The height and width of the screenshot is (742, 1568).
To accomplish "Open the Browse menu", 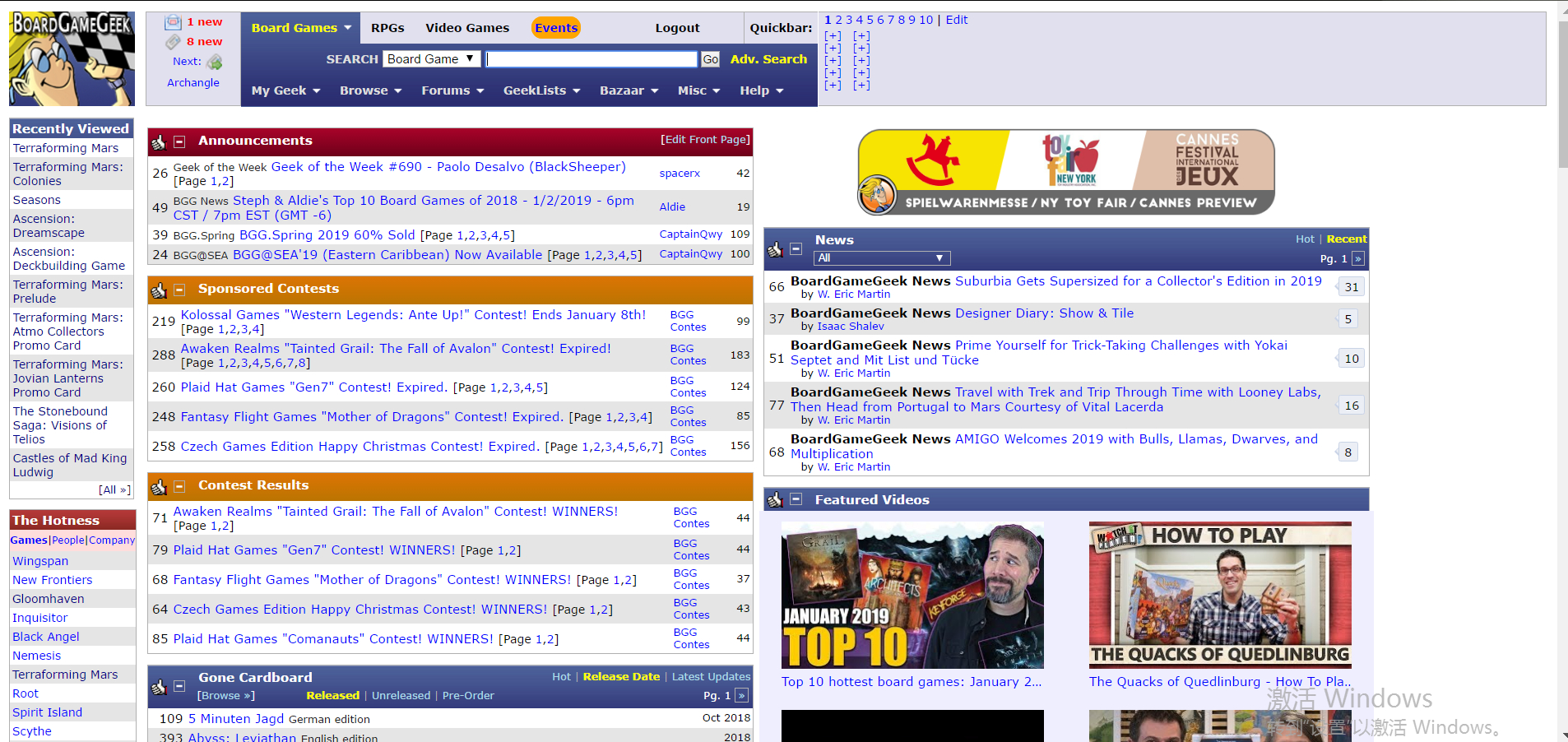I will (x=371, y=90).
